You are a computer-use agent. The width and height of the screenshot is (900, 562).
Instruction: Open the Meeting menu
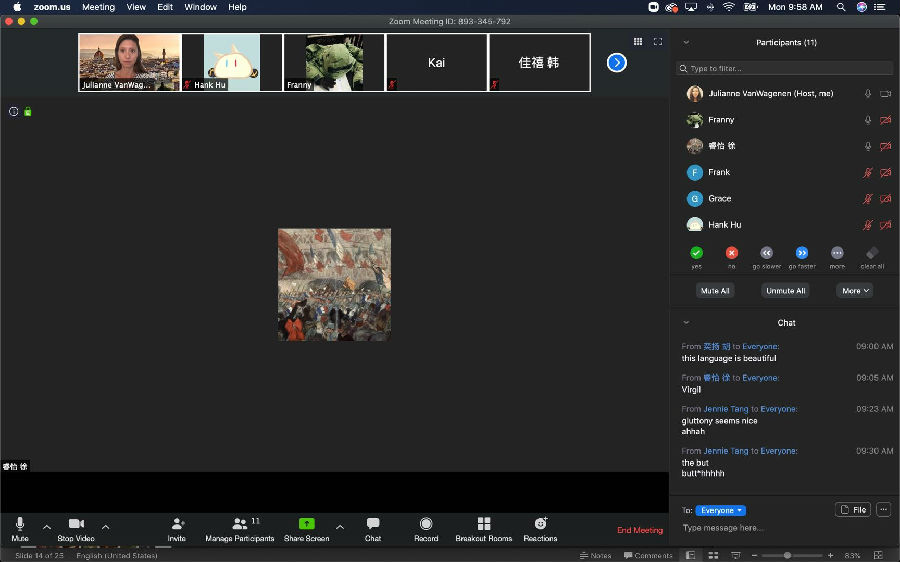(x=98, y=7)
